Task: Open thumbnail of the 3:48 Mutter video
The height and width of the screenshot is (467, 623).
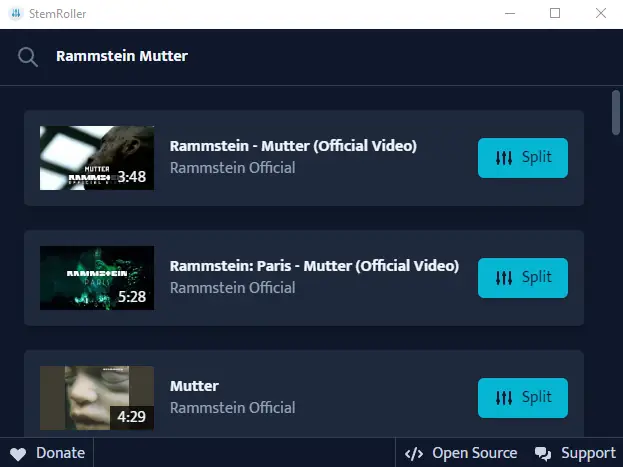Action: [97, 158]
